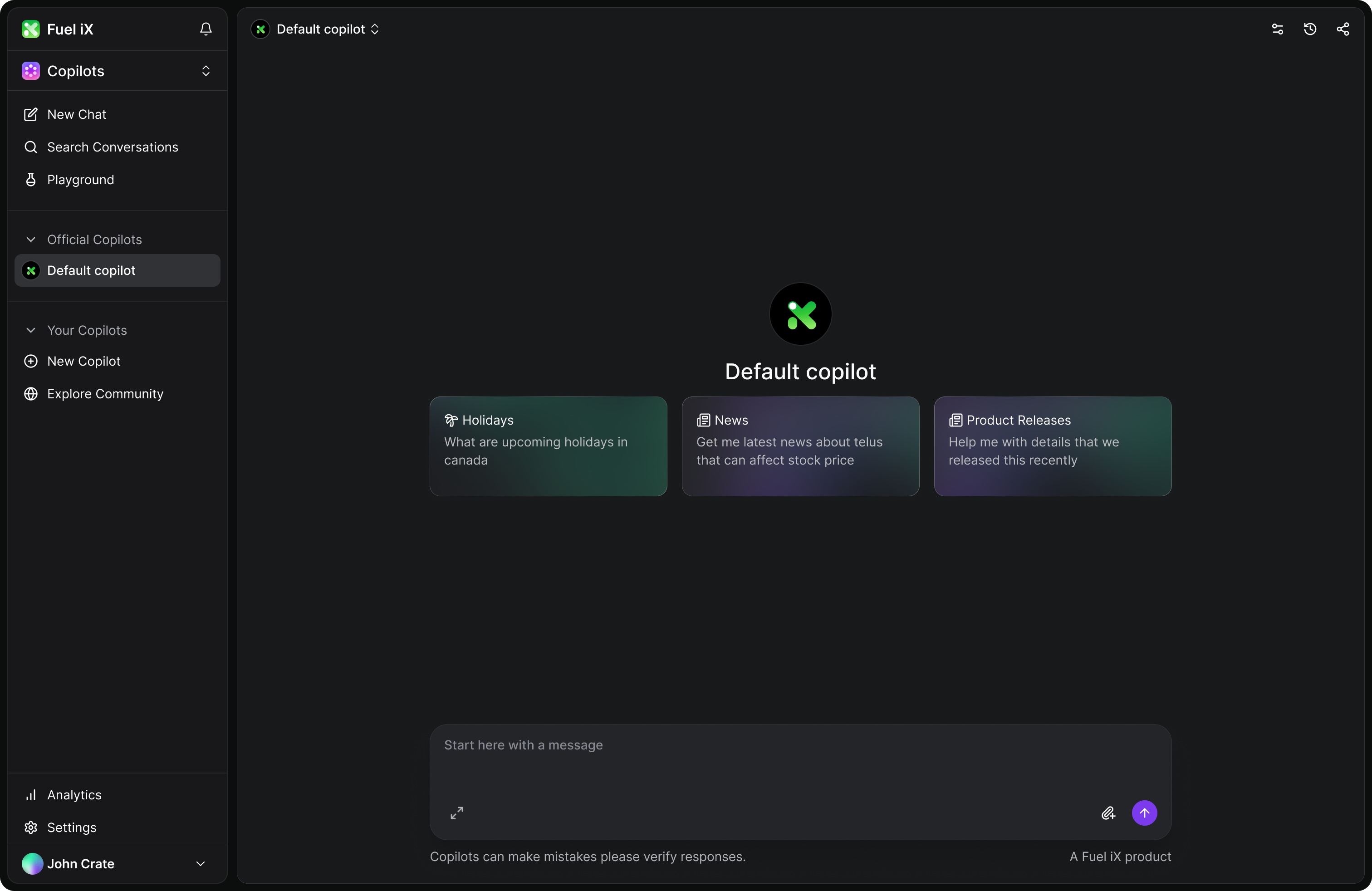Click 'A Fuel iX product' text

pos(1120,857)
